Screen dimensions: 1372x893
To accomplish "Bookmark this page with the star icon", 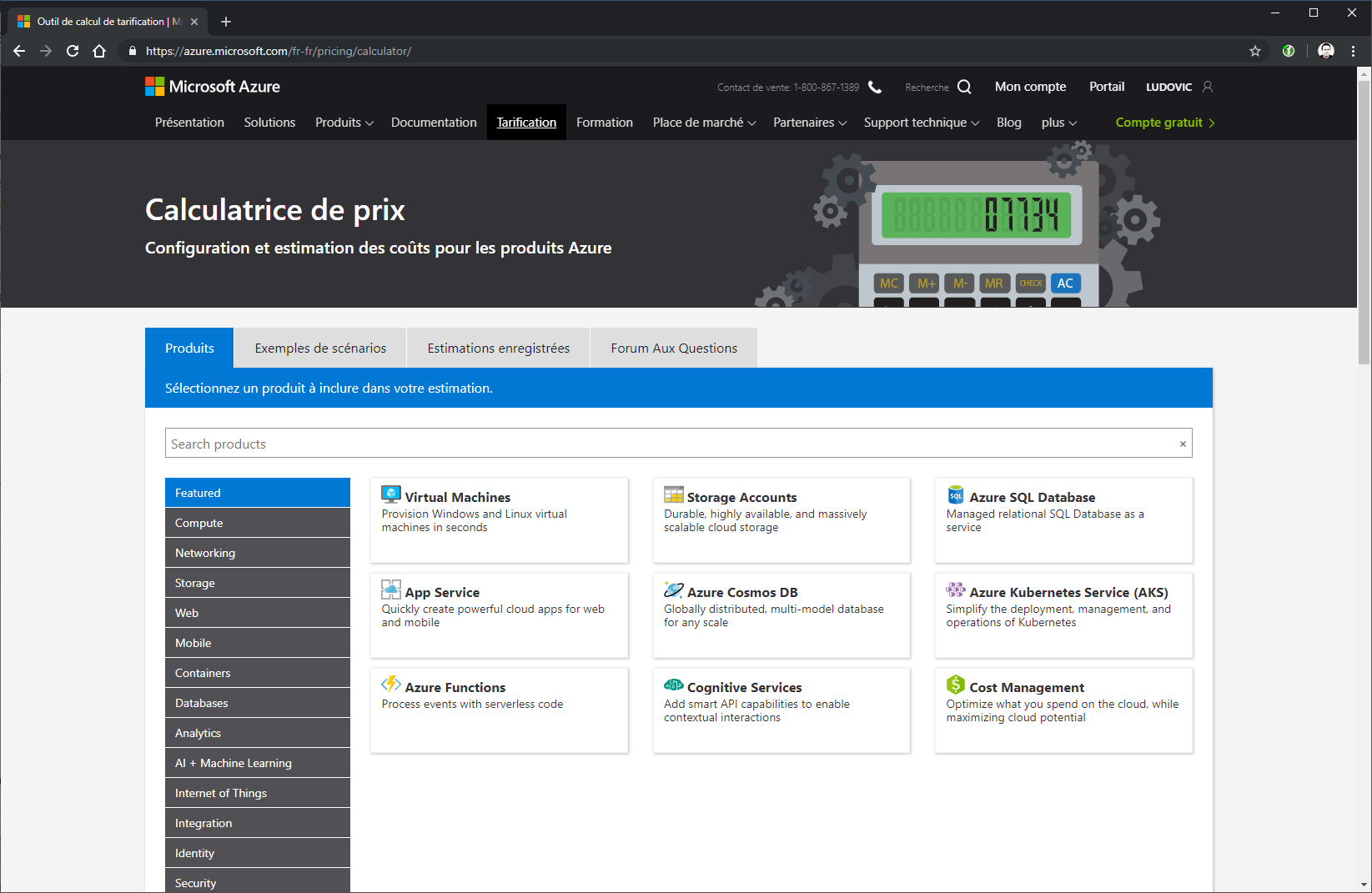I will 1255,51.
